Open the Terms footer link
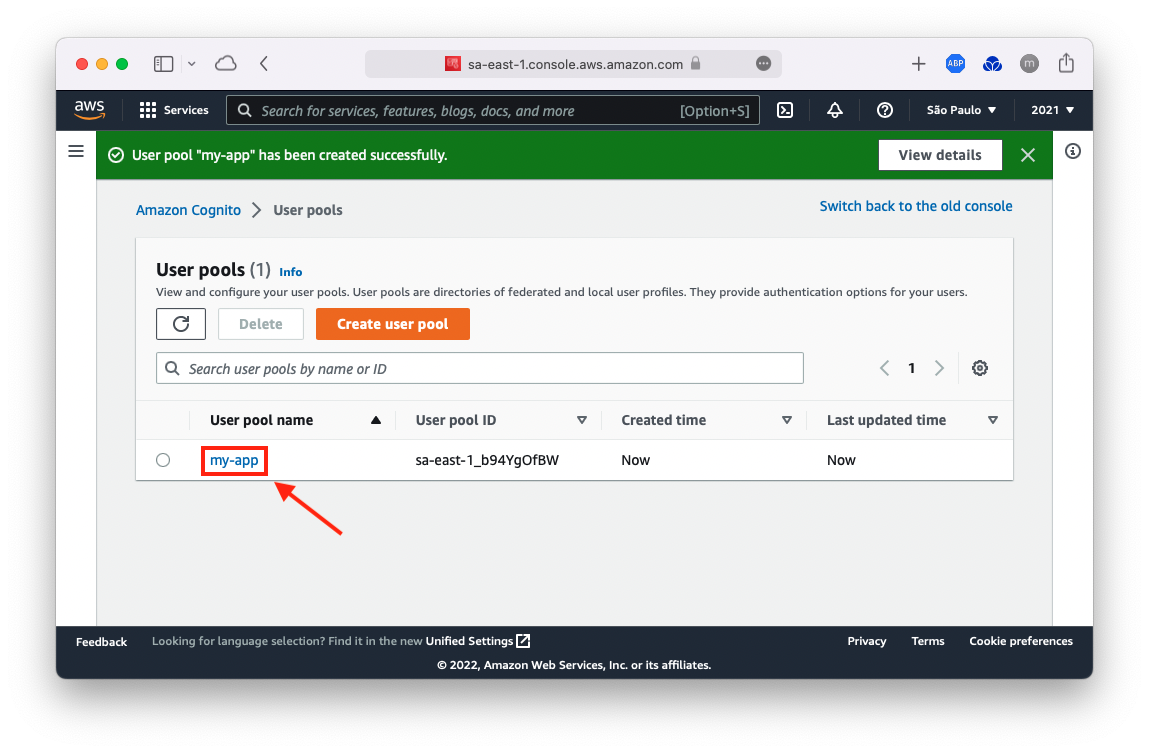 pos(928,641)
